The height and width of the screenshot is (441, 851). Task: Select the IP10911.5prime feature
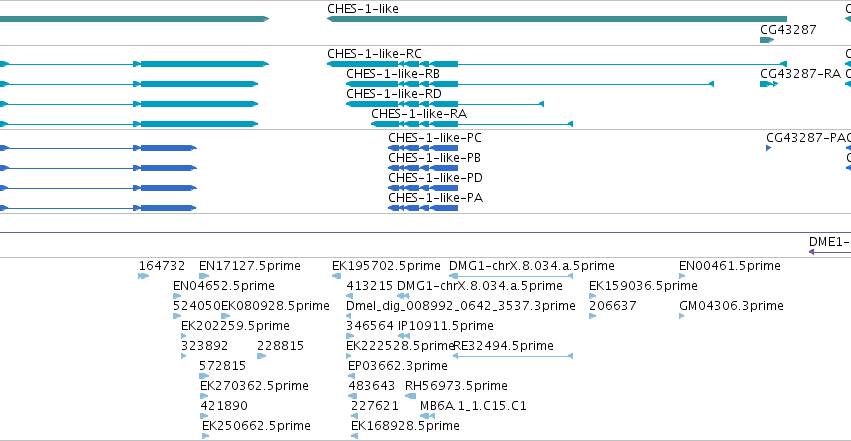(446, 326)
